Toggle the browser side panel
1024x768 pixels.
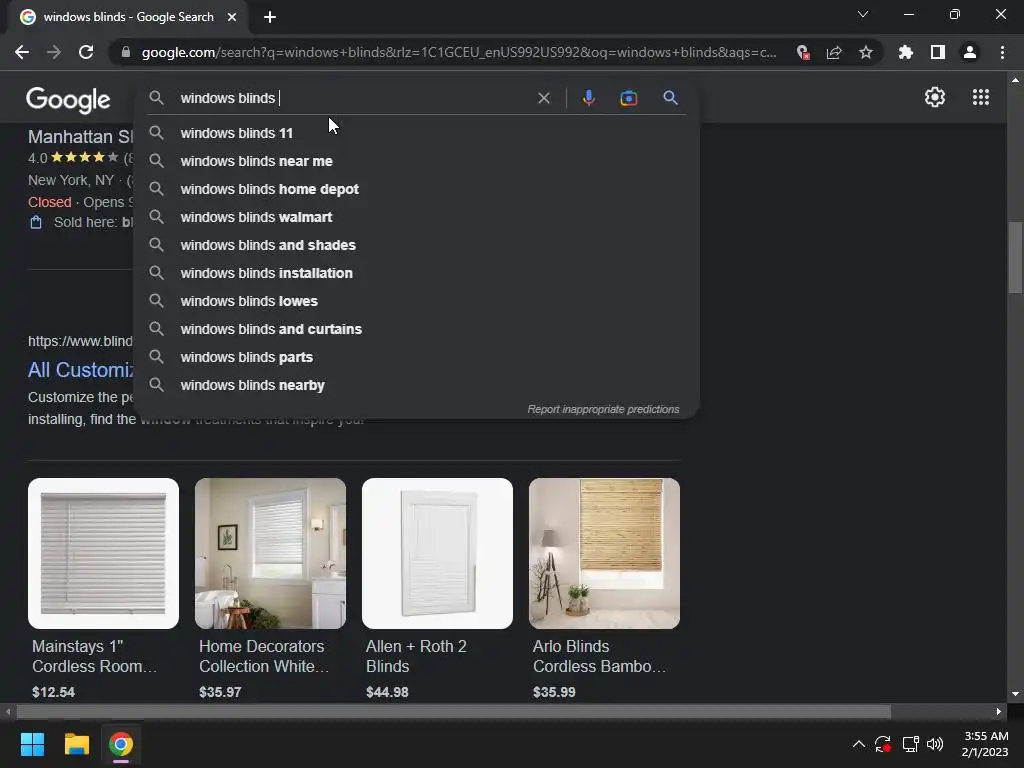coord(938,52)
